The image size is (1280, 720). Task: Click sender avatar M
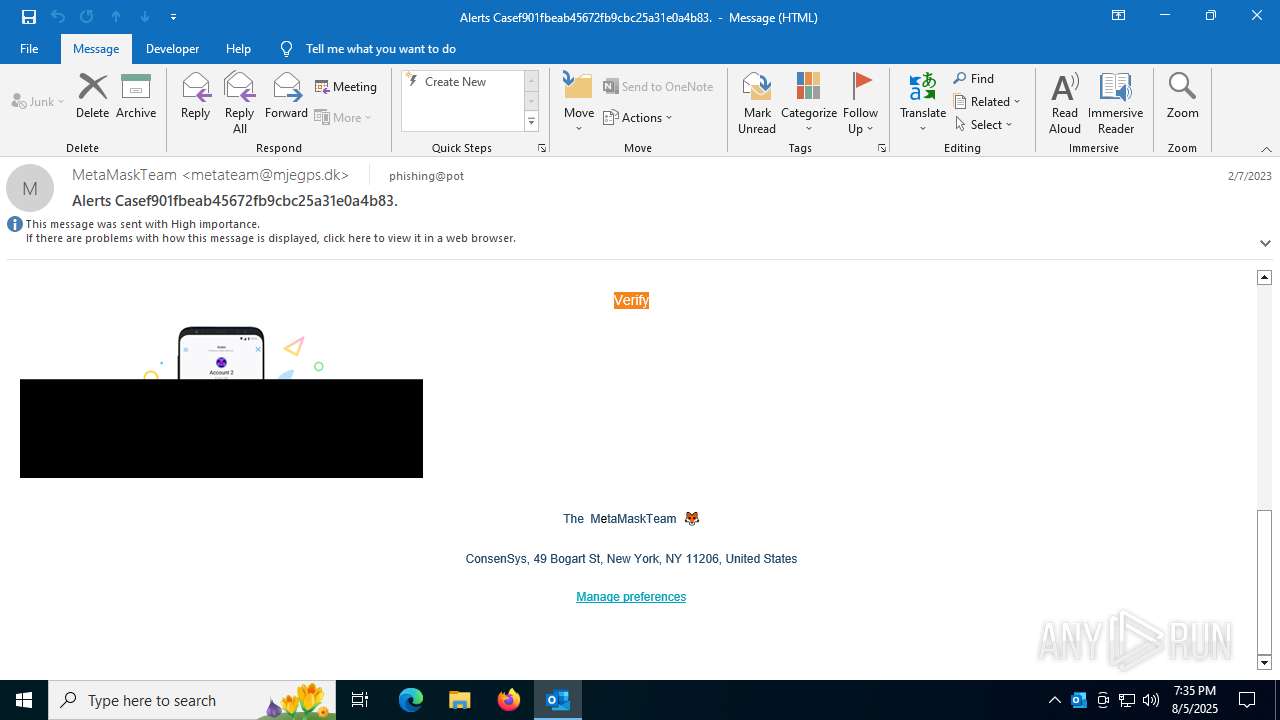[30, 188]
